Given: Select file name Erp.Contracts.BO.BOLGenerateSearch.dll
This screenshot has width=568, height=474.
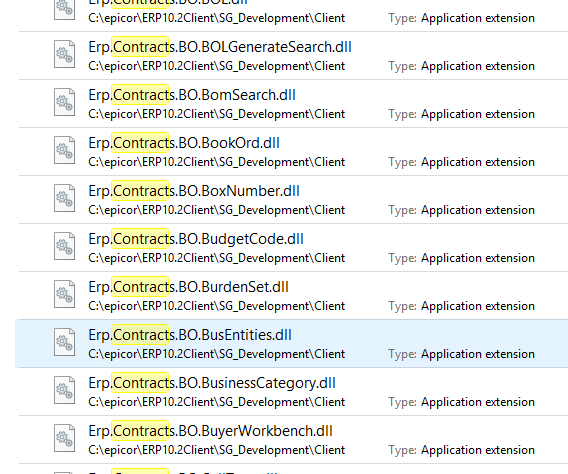Looking at the screenshot, I should 220,47.
